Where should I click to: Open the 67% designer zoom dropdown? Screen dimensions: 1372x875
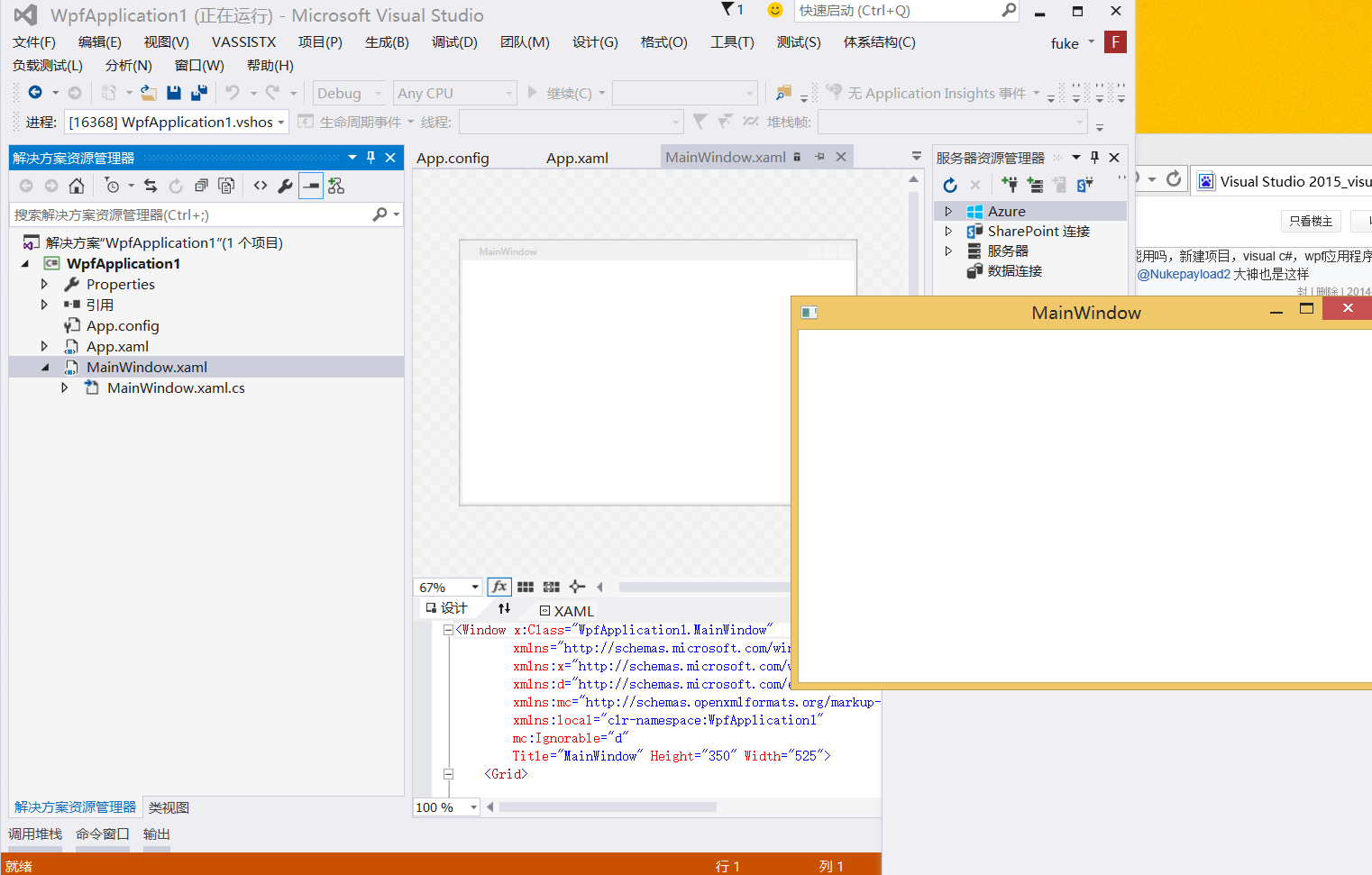pos(475,588)
